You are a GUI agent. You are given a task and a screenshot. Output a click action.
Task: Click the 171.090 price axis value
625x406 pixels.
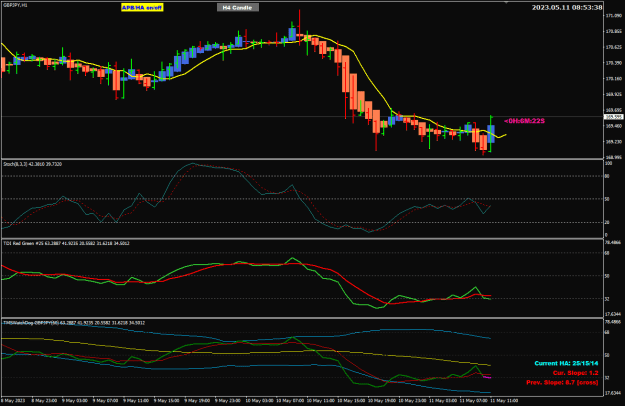[x=614, y=16]
